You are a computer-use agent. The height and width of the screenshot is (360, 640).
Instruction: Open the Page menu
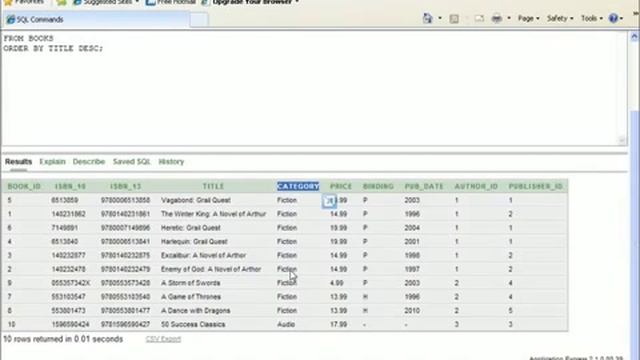click(528, 18)
